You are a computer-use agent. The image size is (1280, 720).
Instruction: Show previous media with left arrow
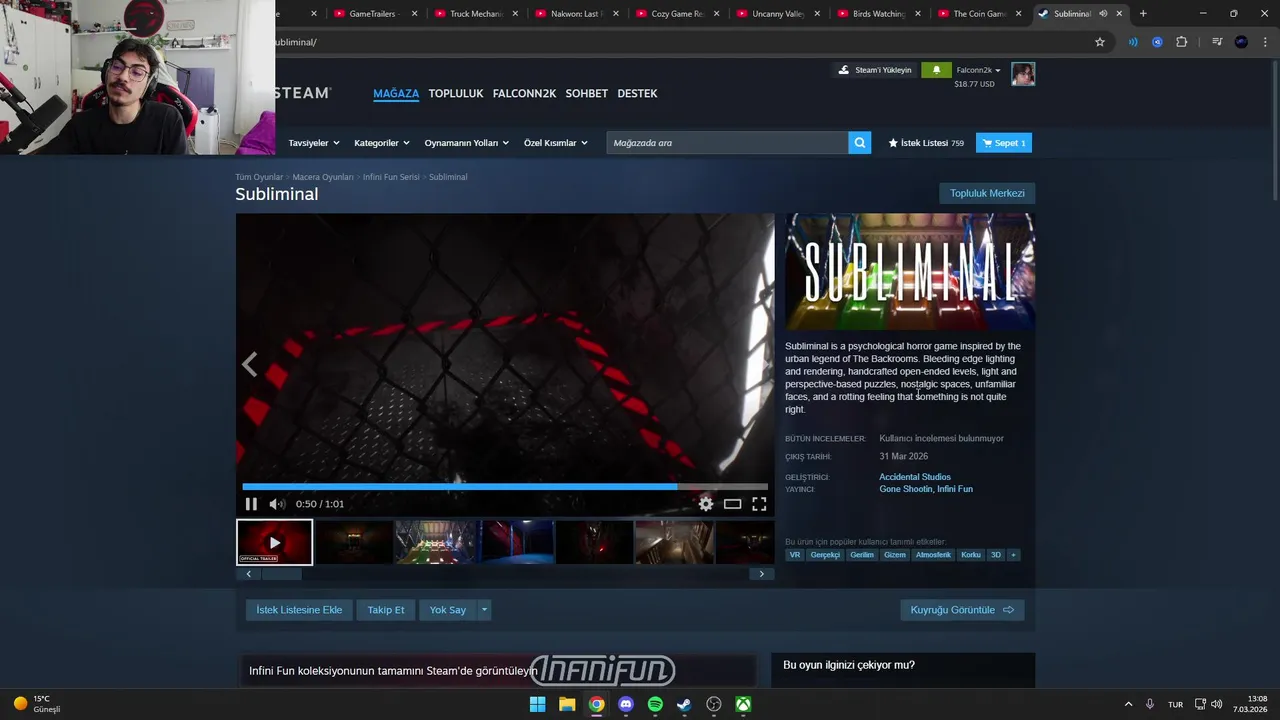[250, 365]
